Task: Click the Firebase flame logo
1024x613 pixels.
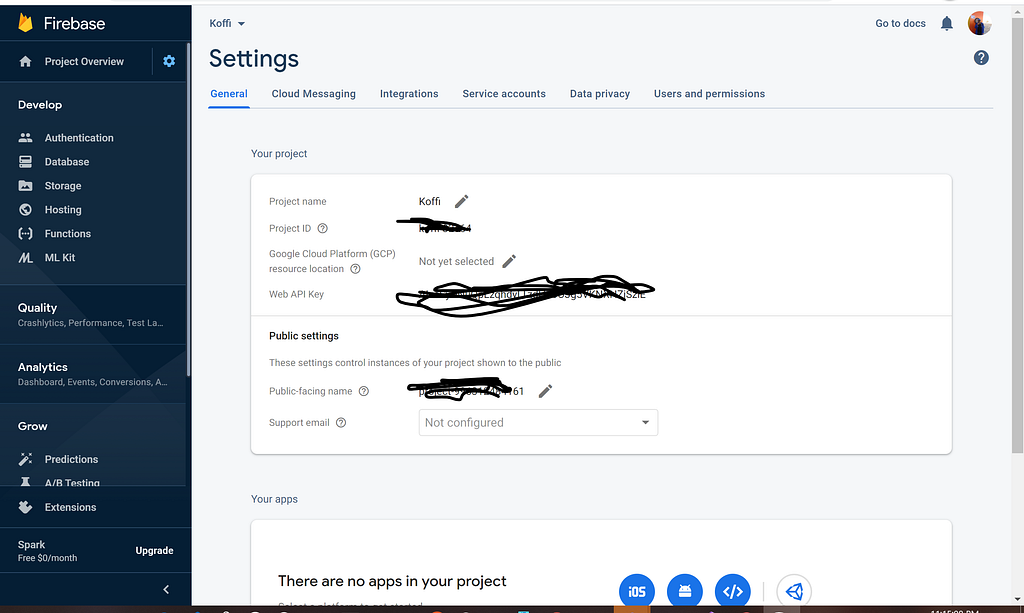Action: 25,23
